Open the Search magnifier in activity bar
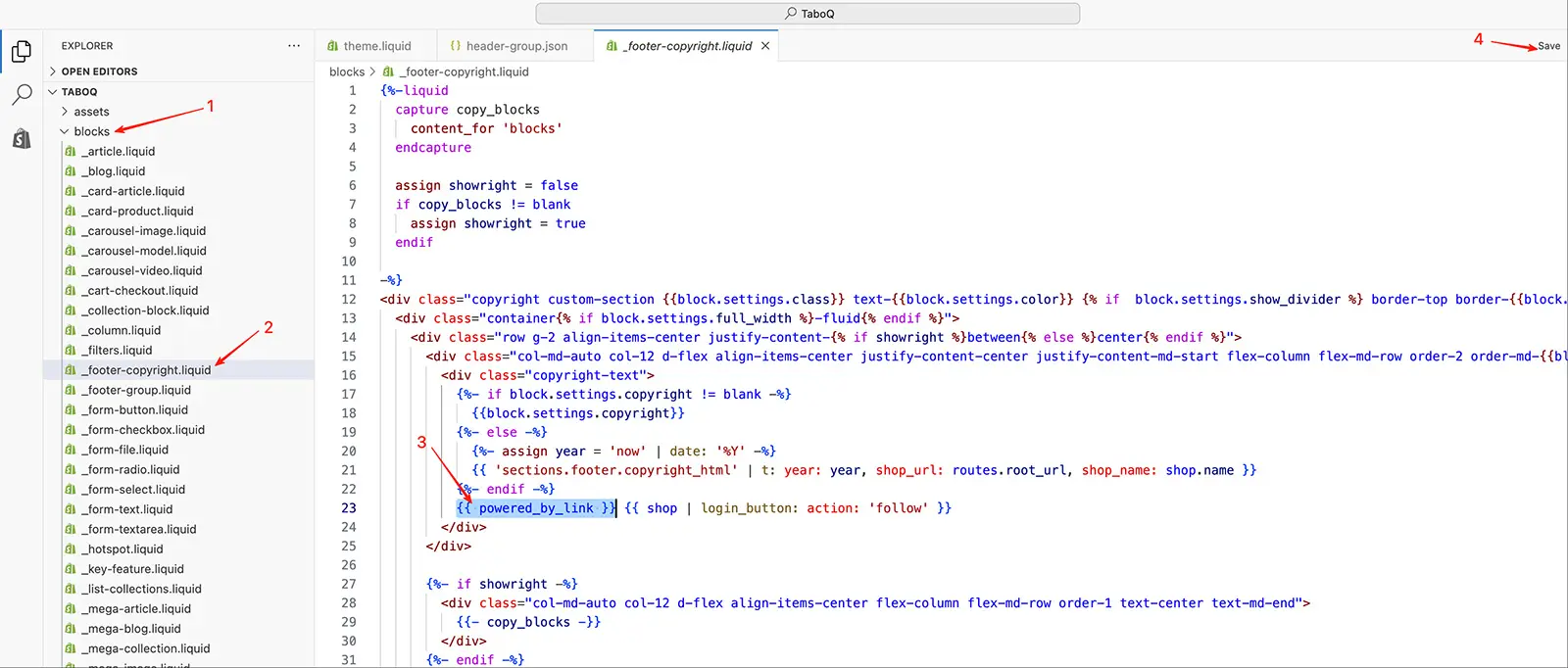1568x668 pixels. 22,94
